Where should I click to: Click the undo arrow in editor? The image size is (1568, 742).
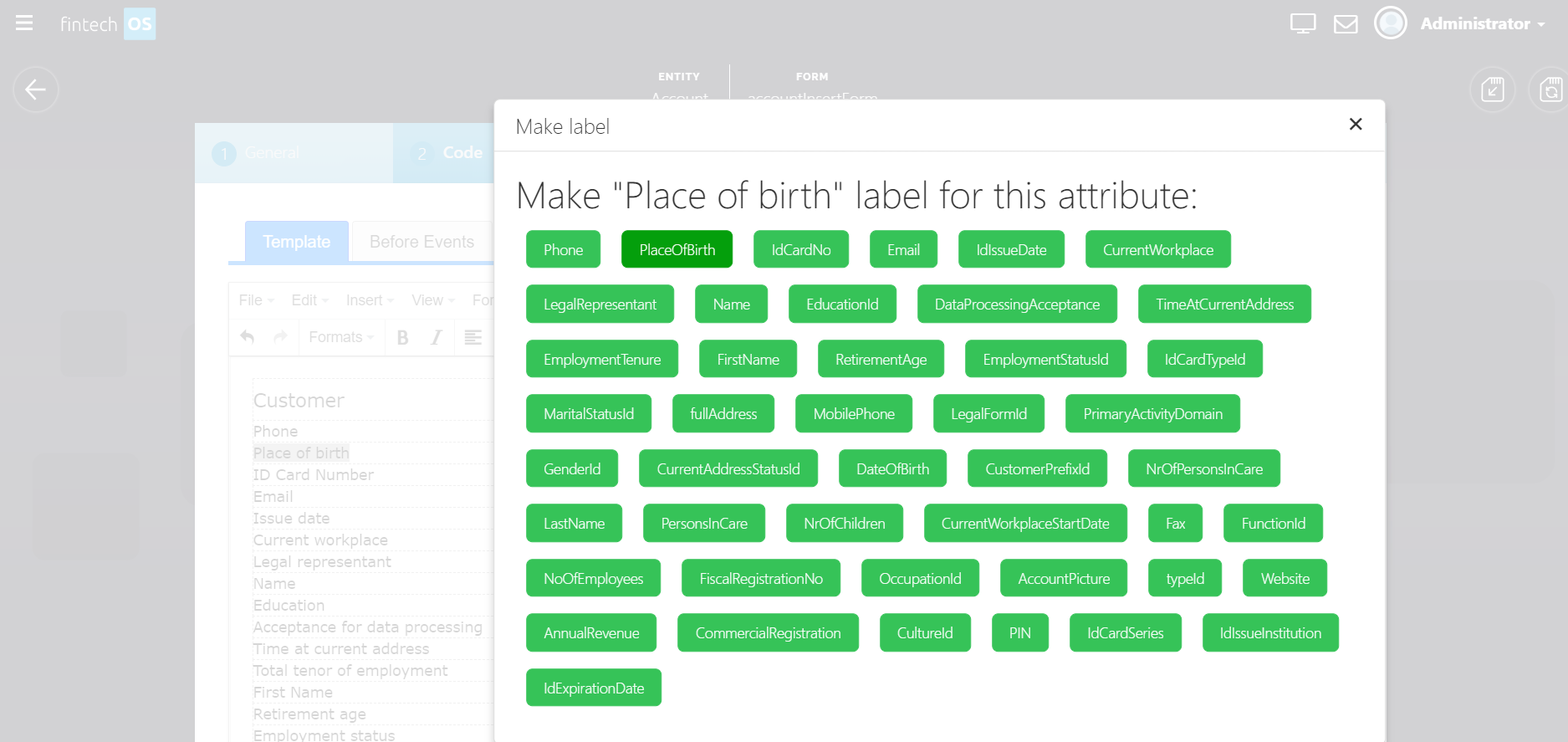tap(248, 337)
